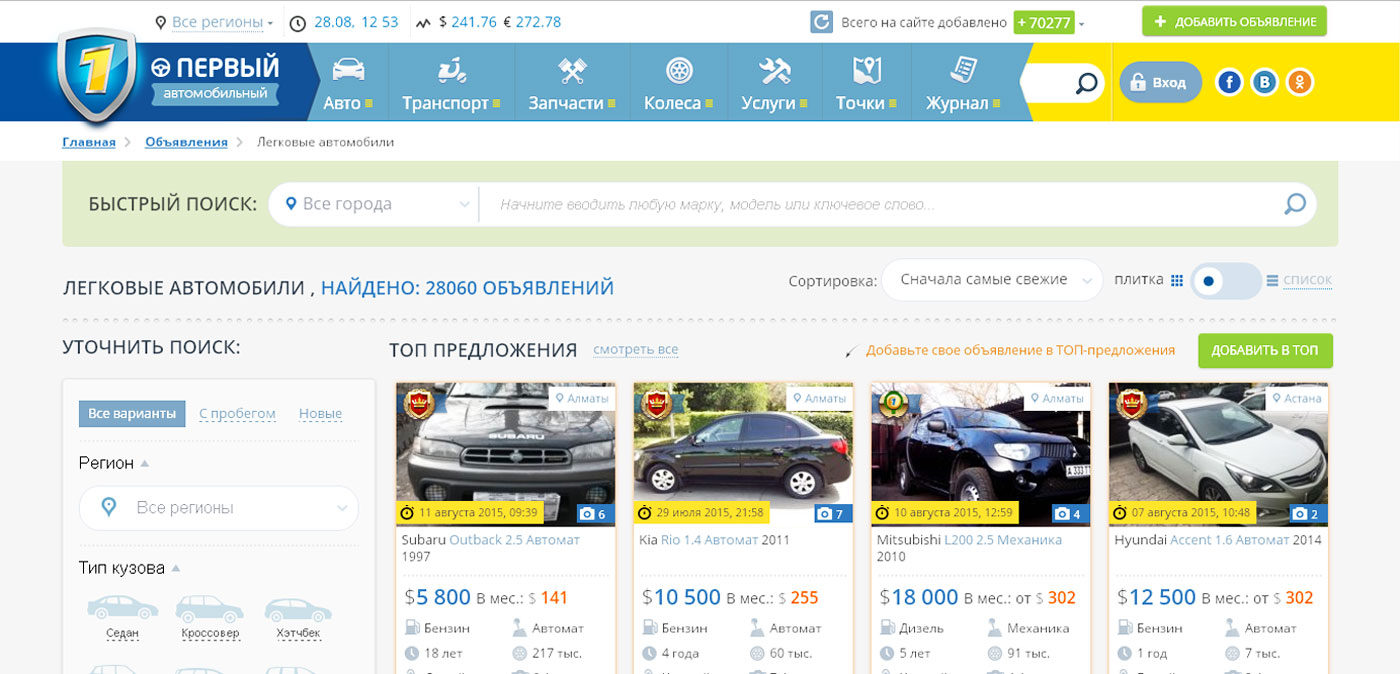The width and height of the screenshot is (1400, 674).
Task: Click Добавьте свое объявление в ТОП-предложения link
Action: pos(1020,350)
